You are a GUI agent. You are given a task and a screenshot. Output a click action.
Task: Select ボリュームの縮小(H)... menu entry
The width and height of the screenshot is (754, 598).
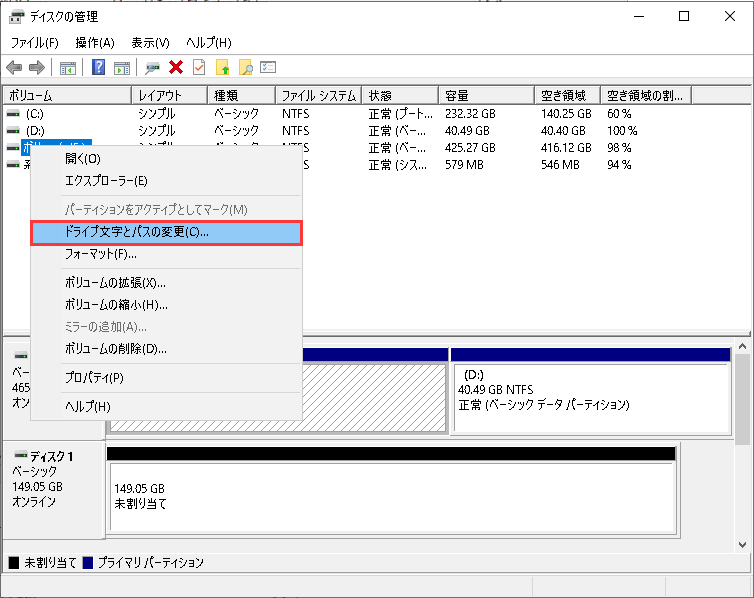pyautogui.click(x=115, y=305)
